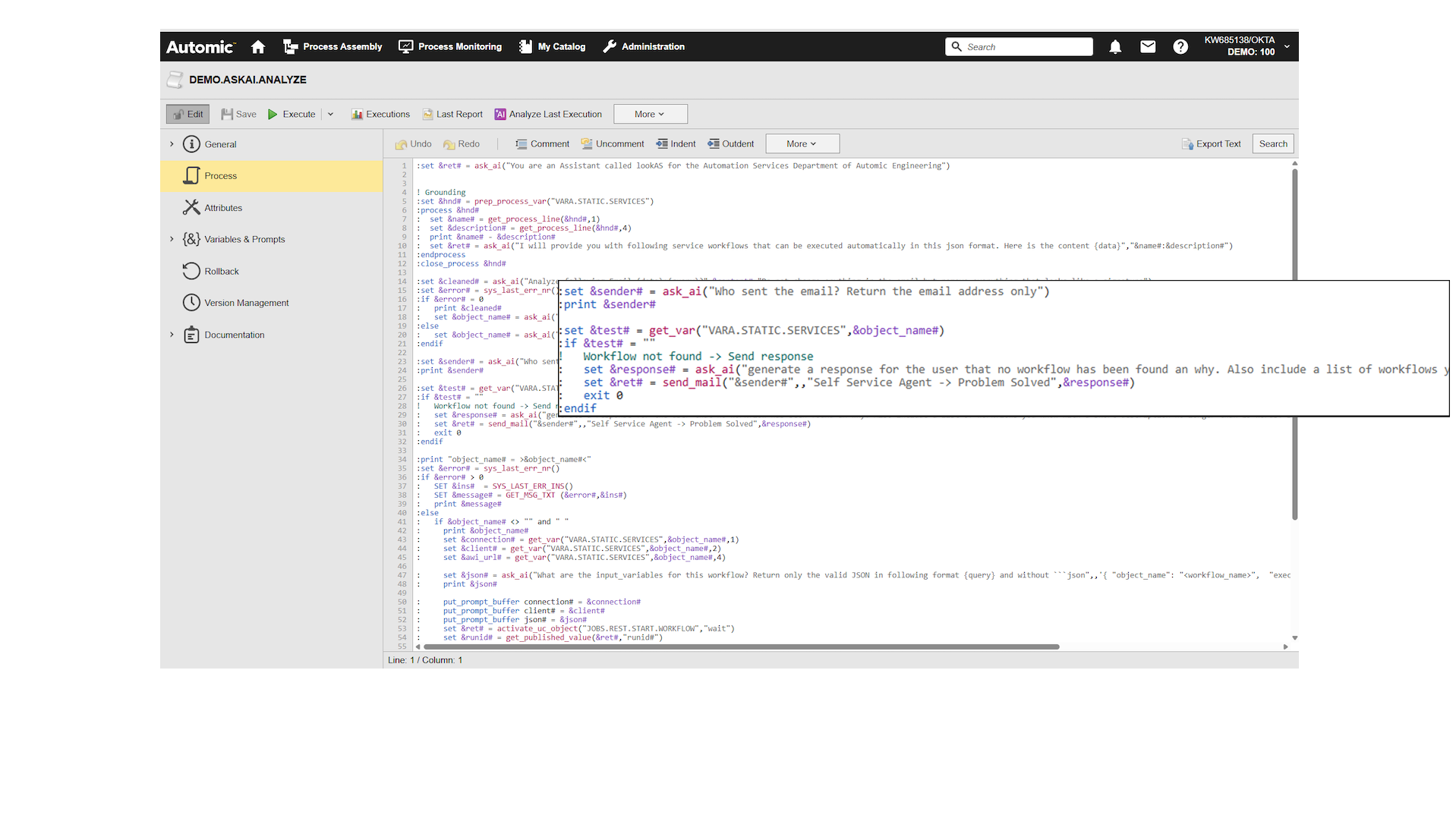Save the DEMO.ASKAI.ANALYZE object
The image size is (1456, 818).
tap(238, 114)
